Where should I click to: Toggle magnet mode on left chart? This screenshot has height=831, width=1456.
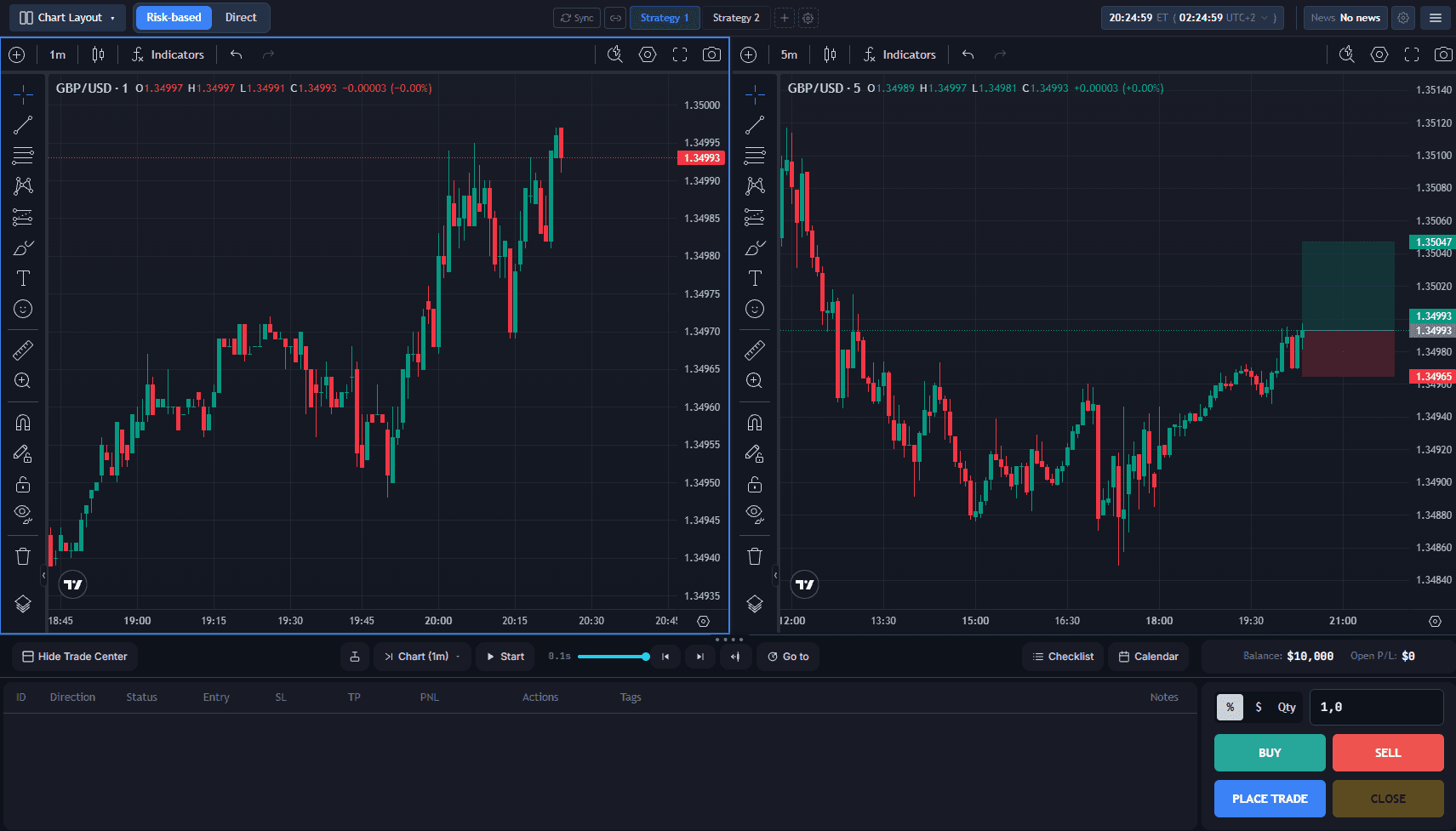23,423
